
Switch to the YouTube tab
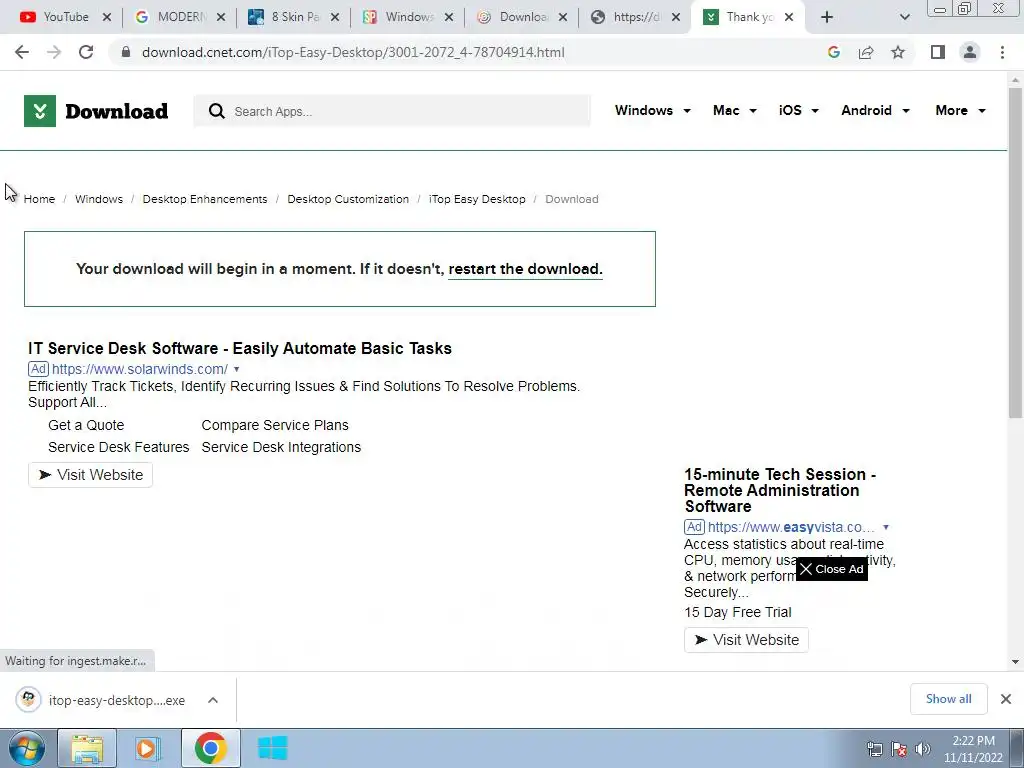56,17
